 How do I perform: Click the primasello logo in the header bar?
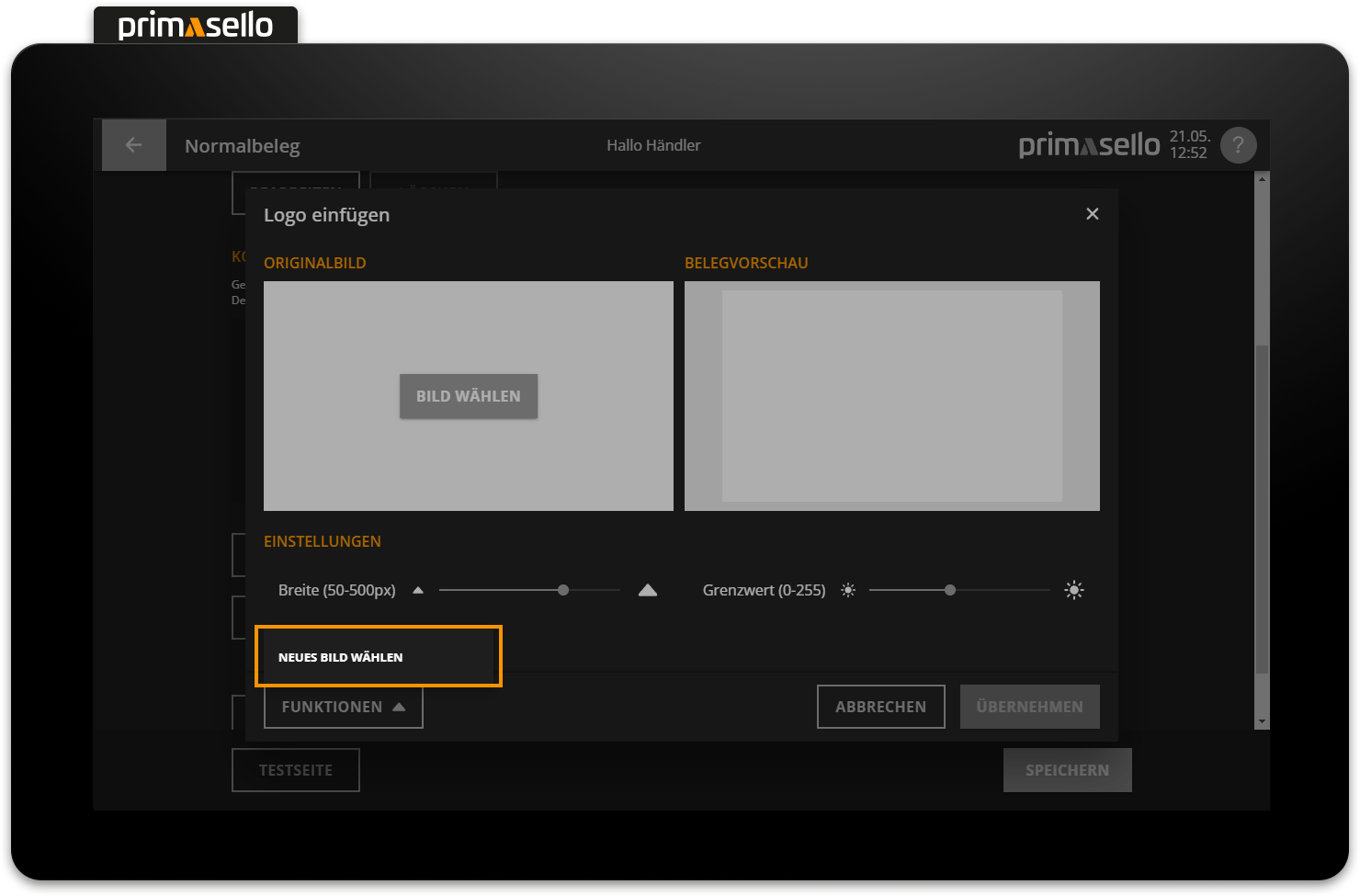point(1089,145)
